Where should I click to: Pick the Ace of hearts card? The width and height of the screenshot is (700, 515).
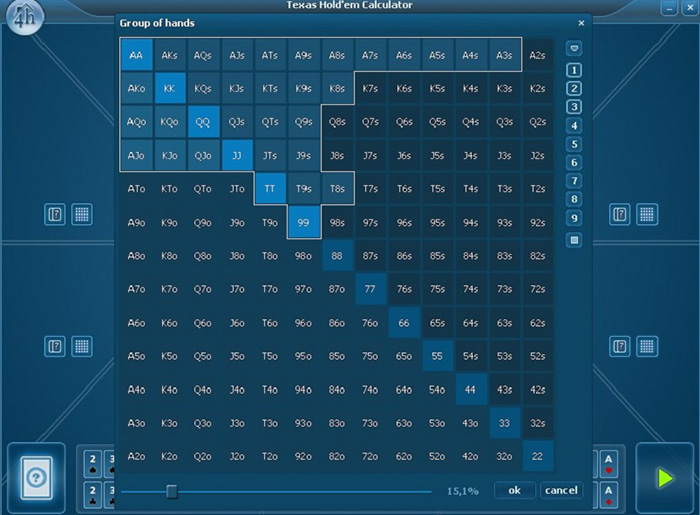tap(608, 464)
